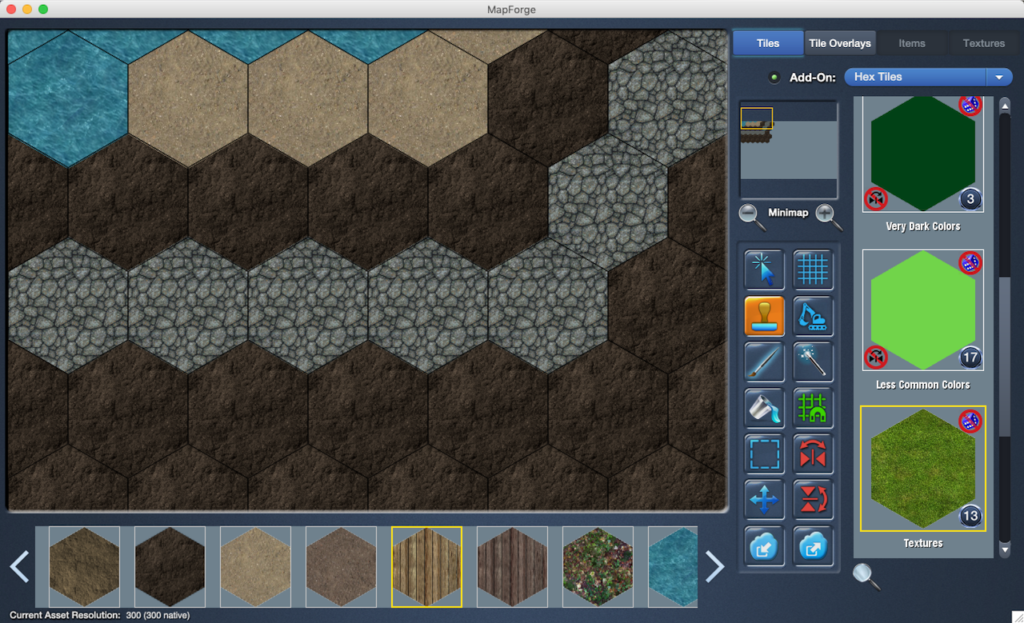Click the vertical flip tool
The width and height of the screenshot is (1024, 623).
click(810, 500)
